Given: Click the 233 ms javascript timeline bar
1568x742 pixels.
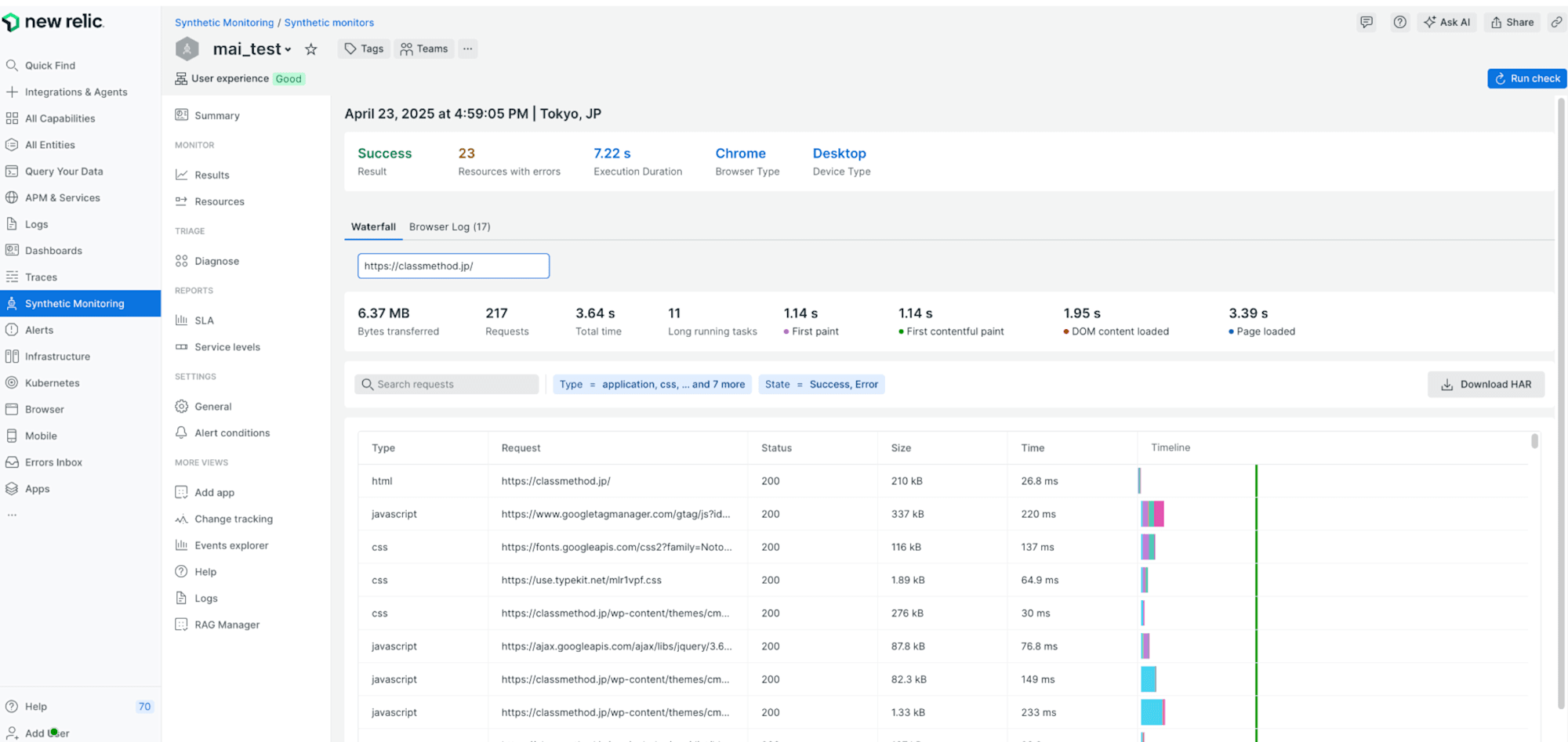Looking at the screenshot, I should click(1152, 712).
